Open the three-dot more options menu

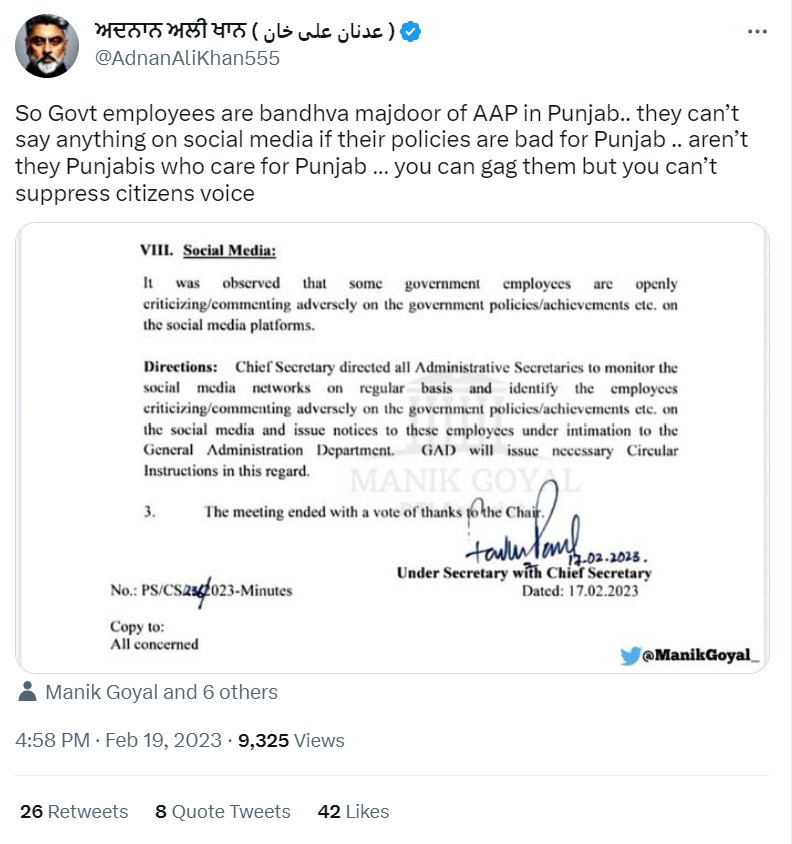pyautogui.click(x=757, y=32)
